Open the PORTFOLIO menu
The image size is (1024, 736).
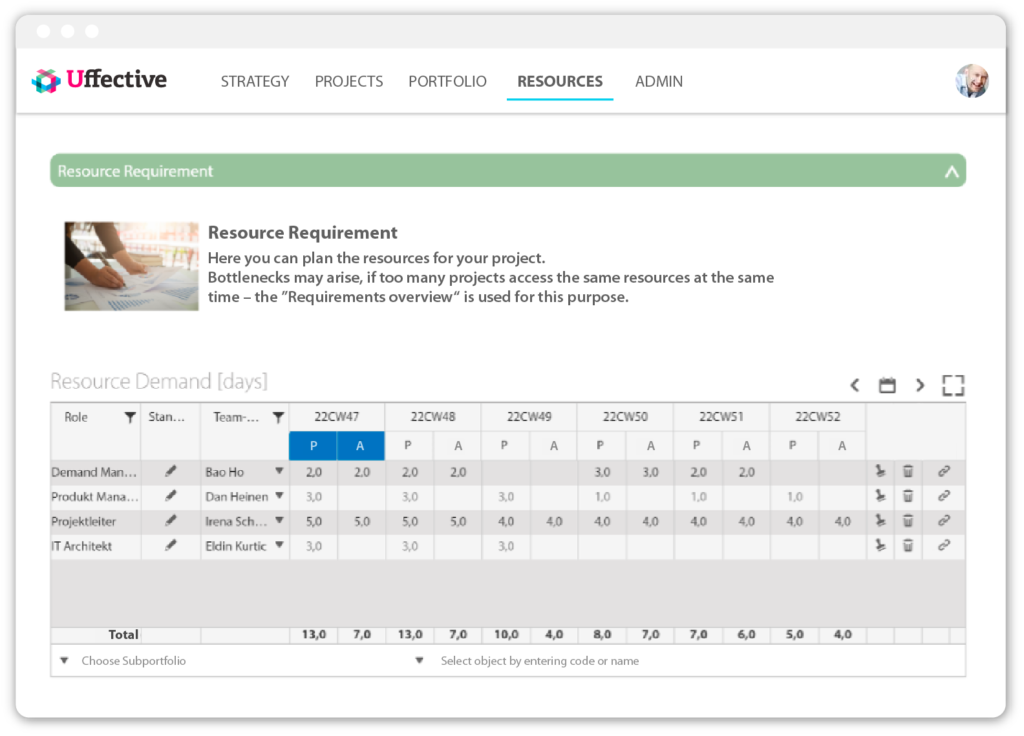(x=447, y=82)
